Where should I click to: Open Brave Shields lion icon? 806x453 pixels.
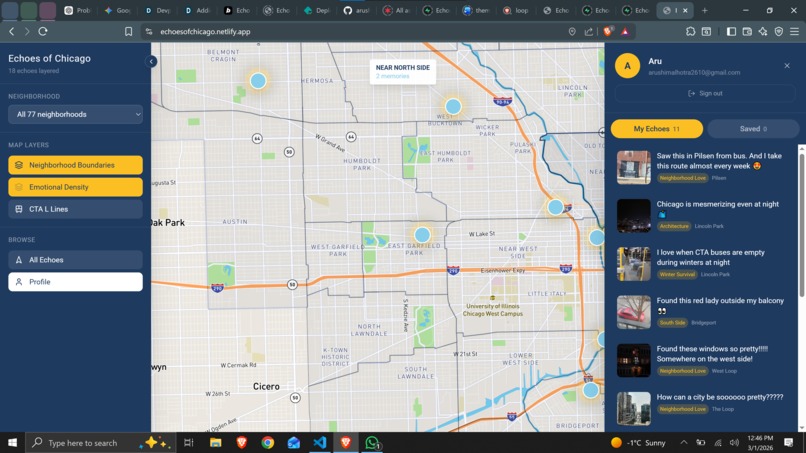tap(608, 31)
